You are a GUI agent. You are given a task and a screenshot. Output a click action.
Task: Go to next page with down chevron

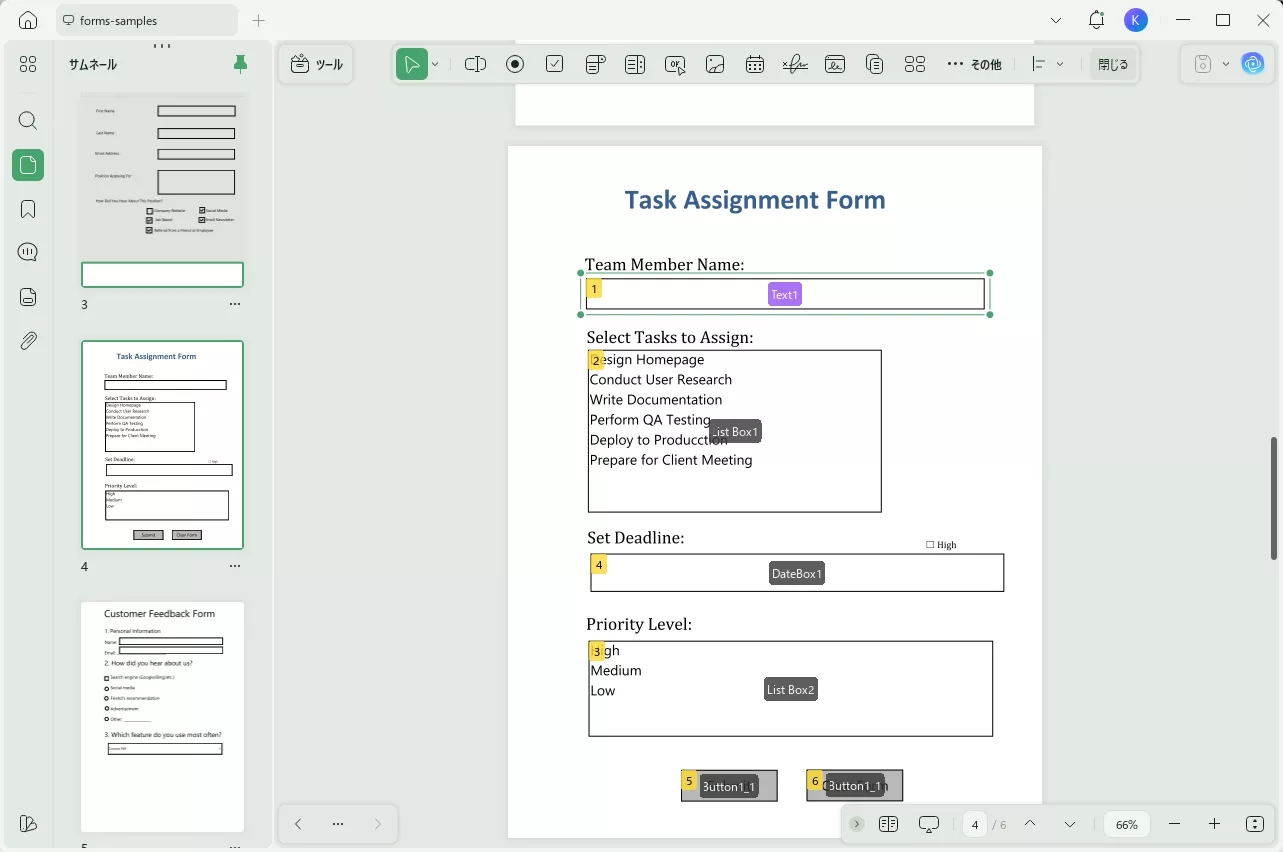click(1070, 824)
